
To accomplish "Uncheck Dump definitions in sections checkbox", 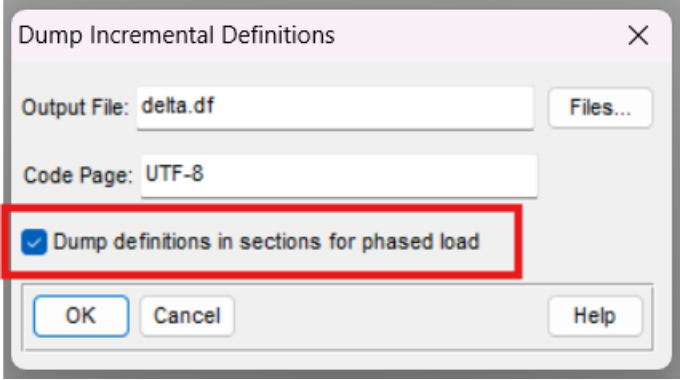I will 34,242.
